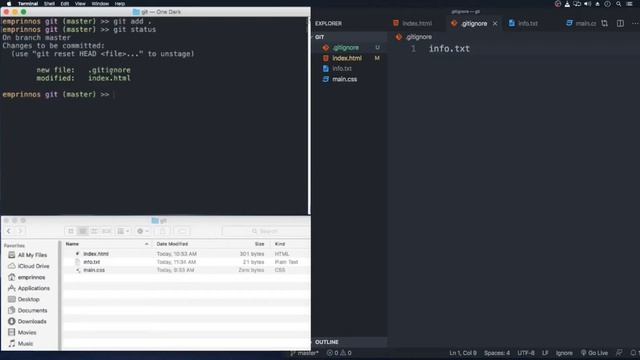Open notifications bell in status bar

pos(633,353)
